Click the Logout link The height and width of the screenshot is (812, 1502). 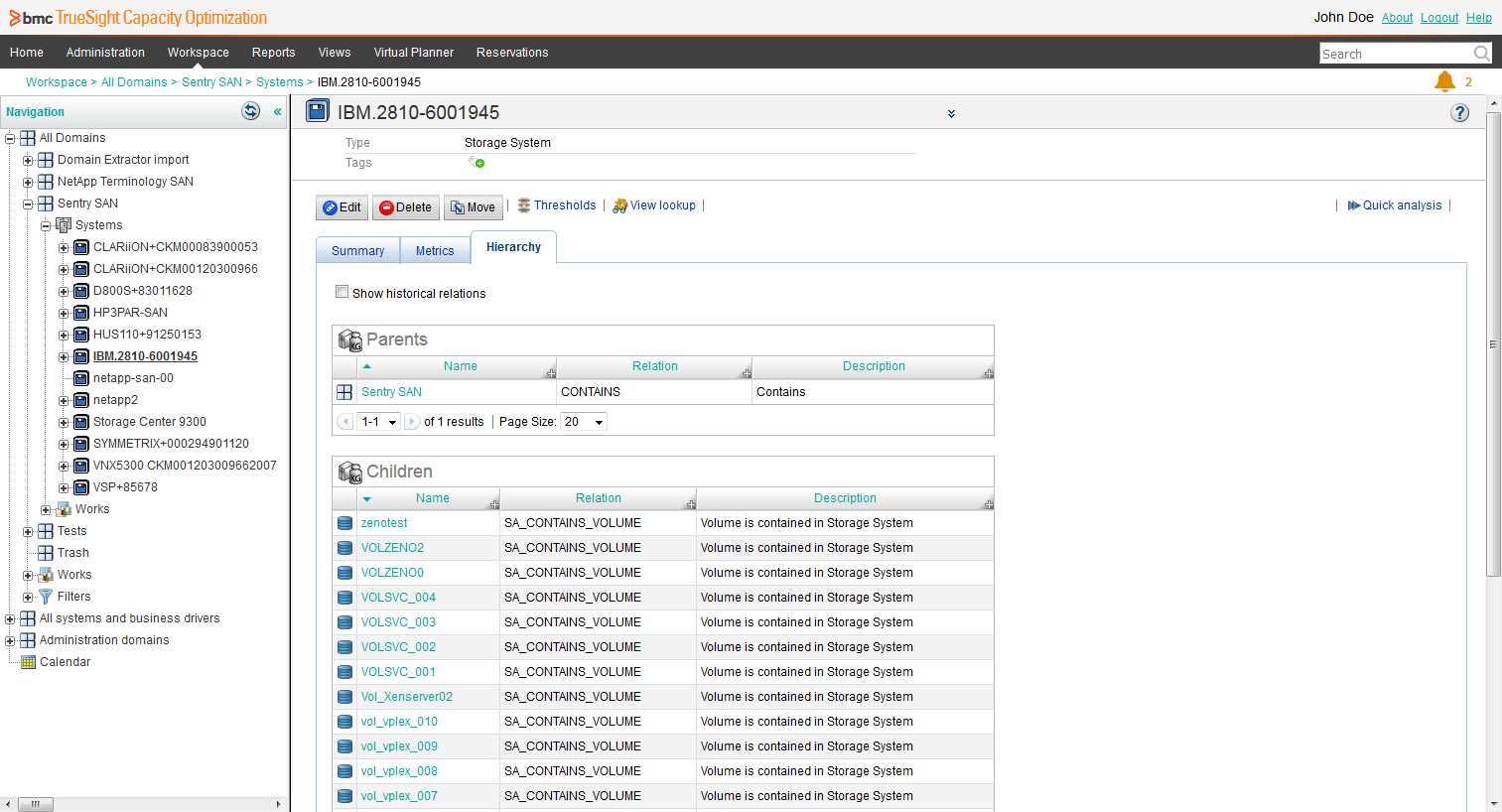(1439, 18)
